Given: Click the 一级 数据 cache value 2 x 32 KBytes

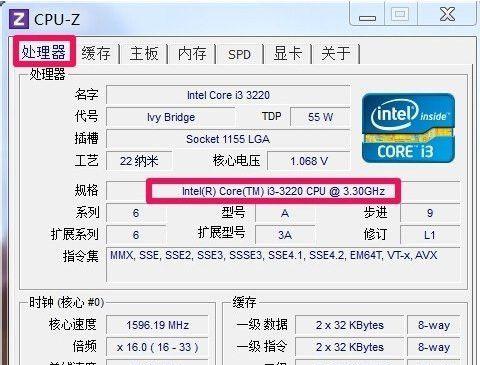Looking at the screenshot, I should point(350,325).
